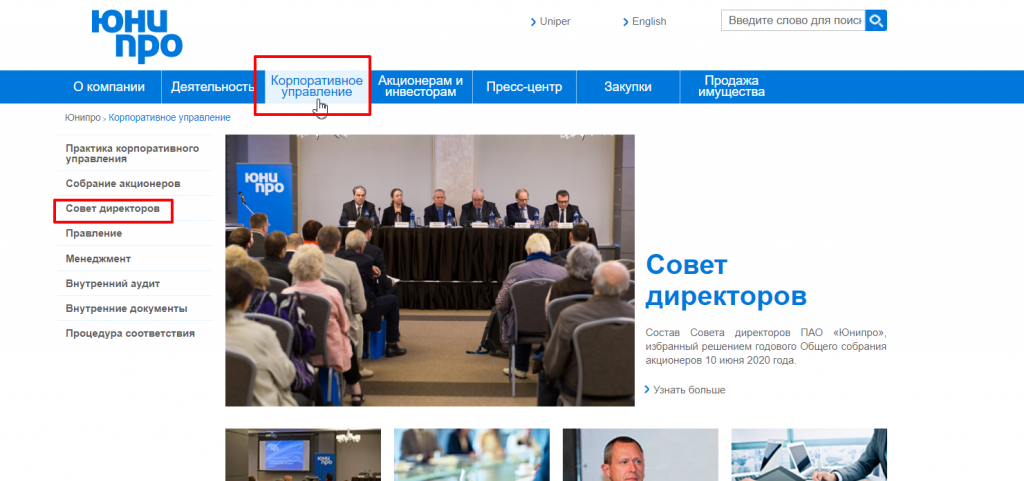1024x481 pixels.
Task: Open the Закупки menu item
Action: 627,87
